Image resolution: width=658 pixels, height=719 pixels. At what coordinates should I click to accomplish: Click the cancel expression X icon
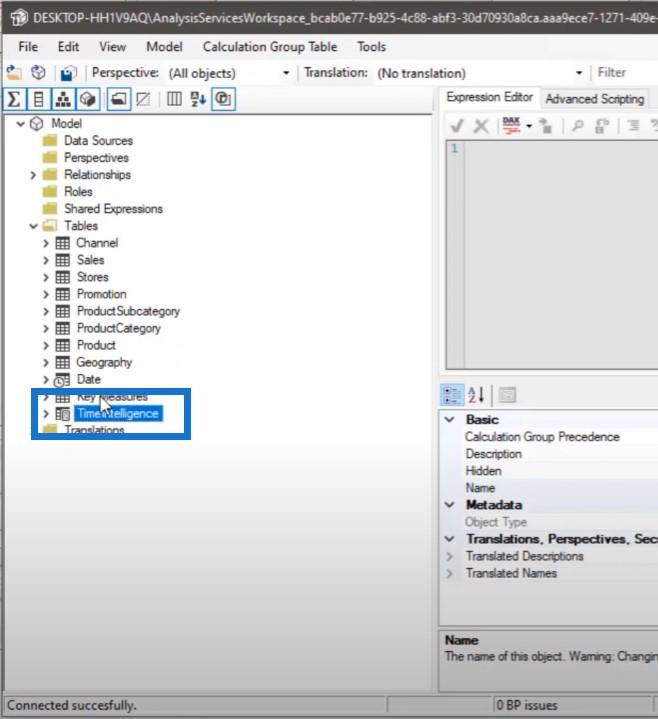481,125
